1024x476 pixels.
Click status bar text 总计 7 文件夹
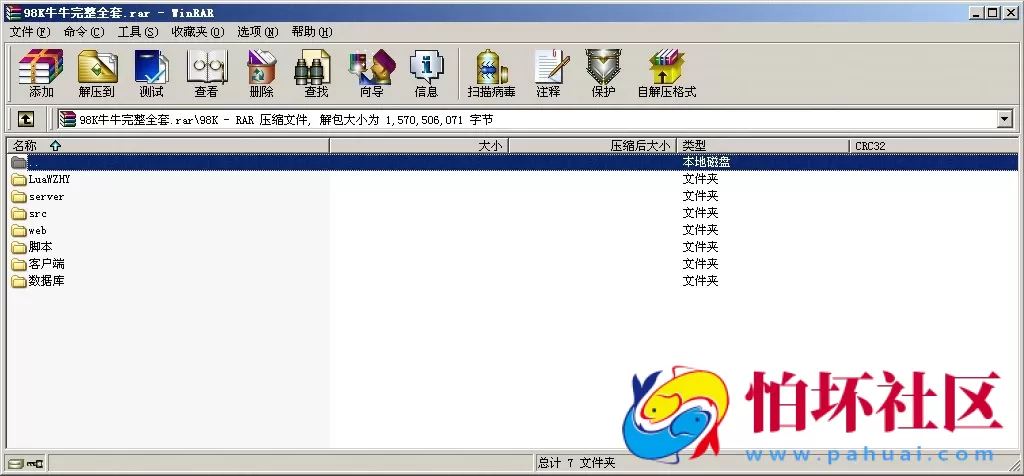[577, 464]
